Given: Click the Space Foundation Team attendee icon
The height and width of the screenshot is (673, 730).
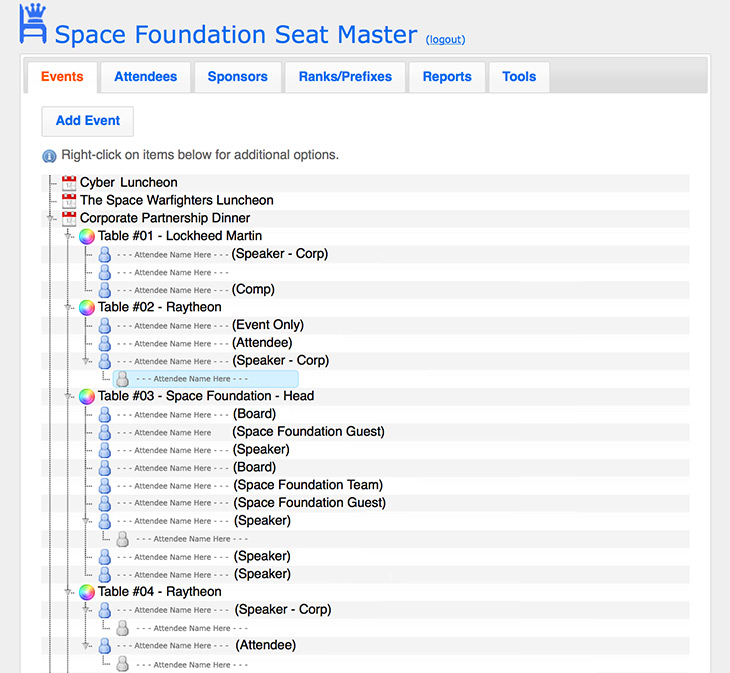Looking at the screenshot, I should coord(104,486).
